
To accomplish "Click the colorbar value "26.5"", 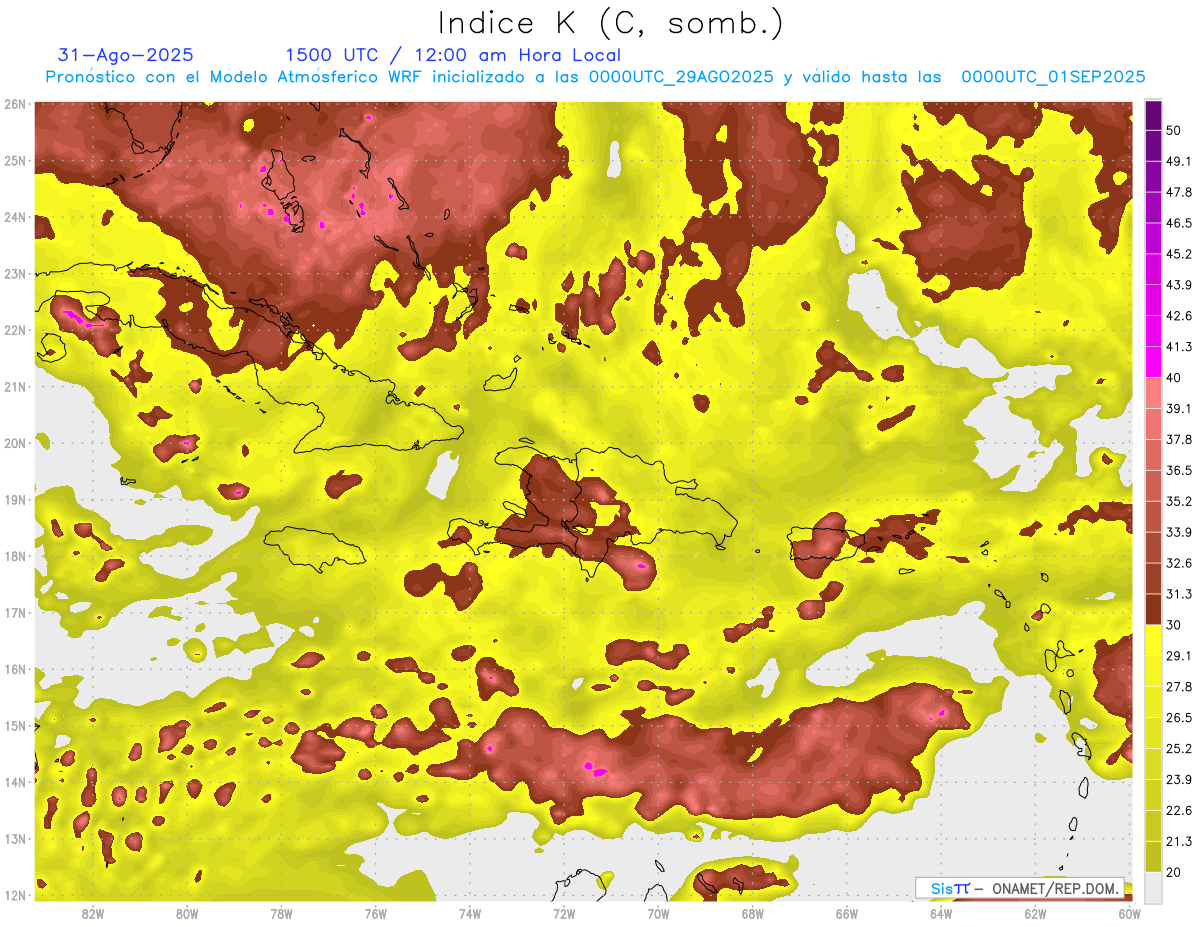I will (1179, 717).
